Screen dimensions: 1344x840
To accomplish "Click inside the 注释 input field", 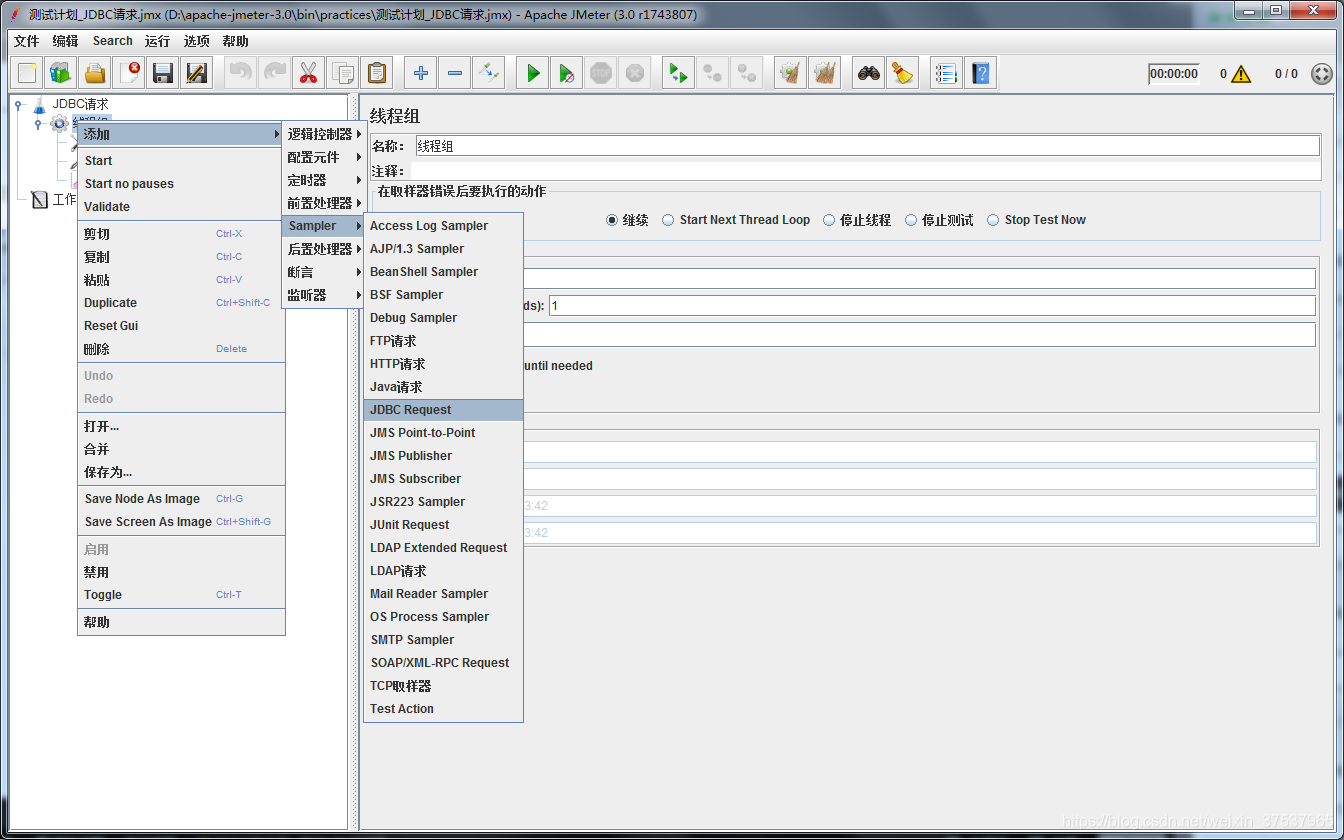I will [x=866, y=171].
